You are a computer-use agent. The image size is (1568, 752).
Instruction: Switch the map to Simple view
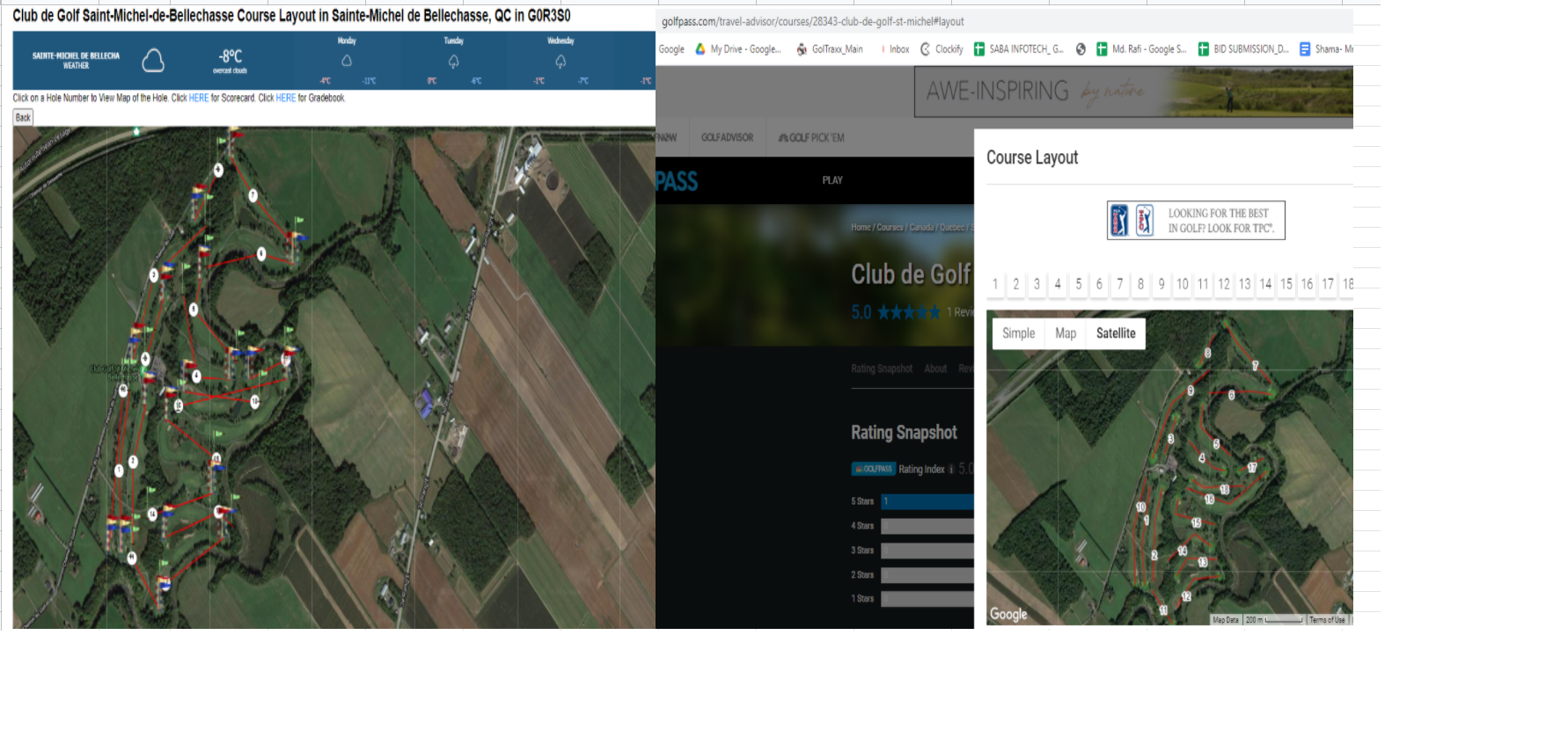pos(1019,333)
